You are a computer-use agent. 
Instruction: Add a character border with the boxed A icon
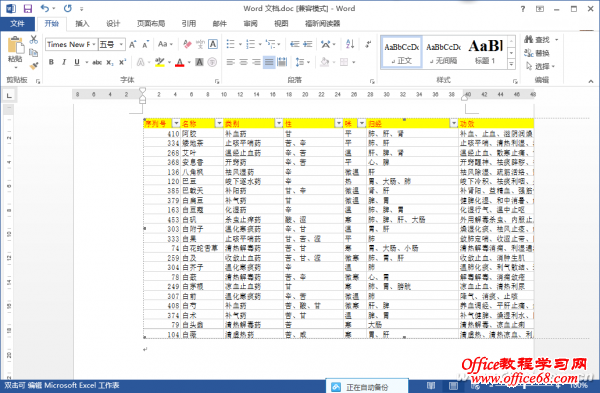(213, 44)
